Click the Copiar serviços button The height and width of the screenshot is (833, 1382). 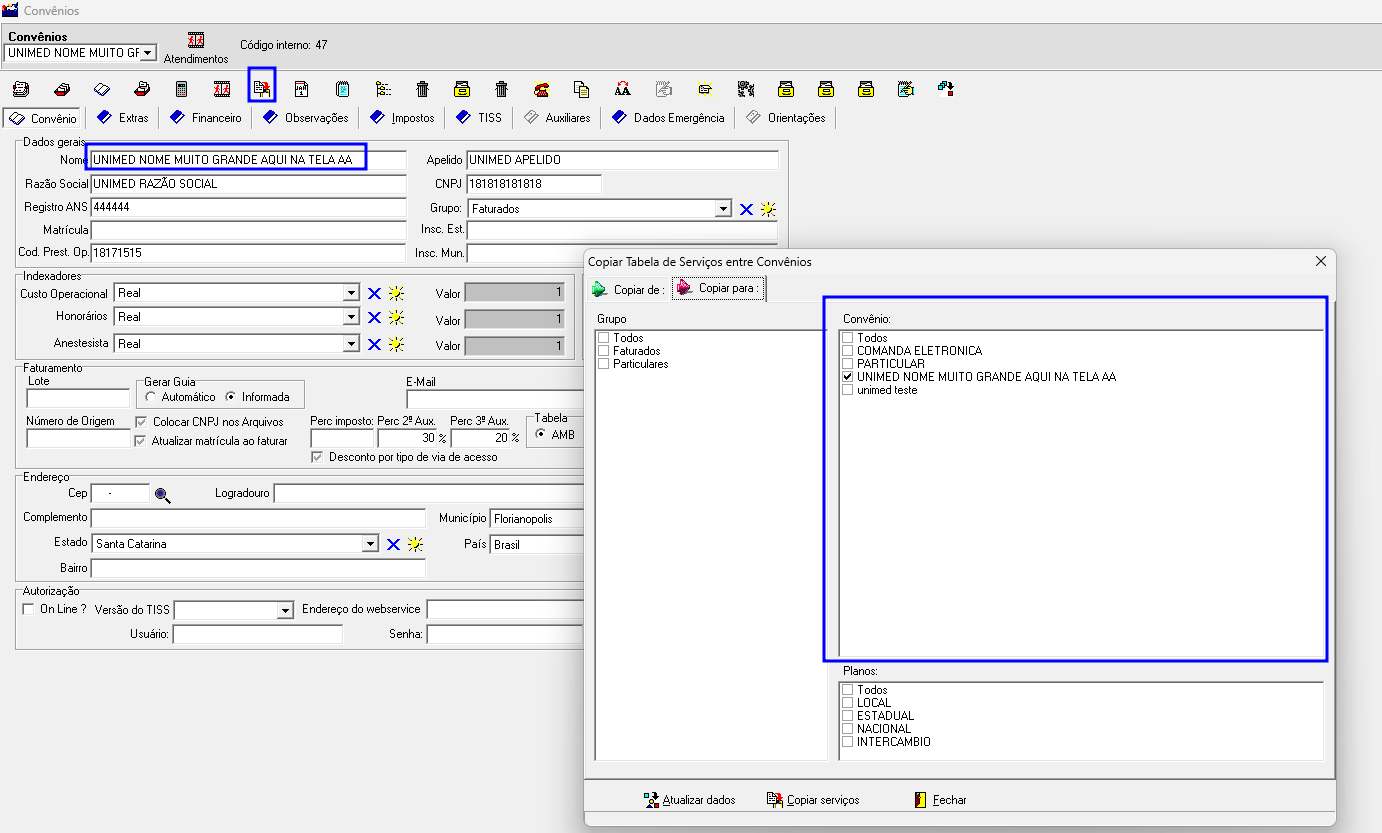[812, 800]
